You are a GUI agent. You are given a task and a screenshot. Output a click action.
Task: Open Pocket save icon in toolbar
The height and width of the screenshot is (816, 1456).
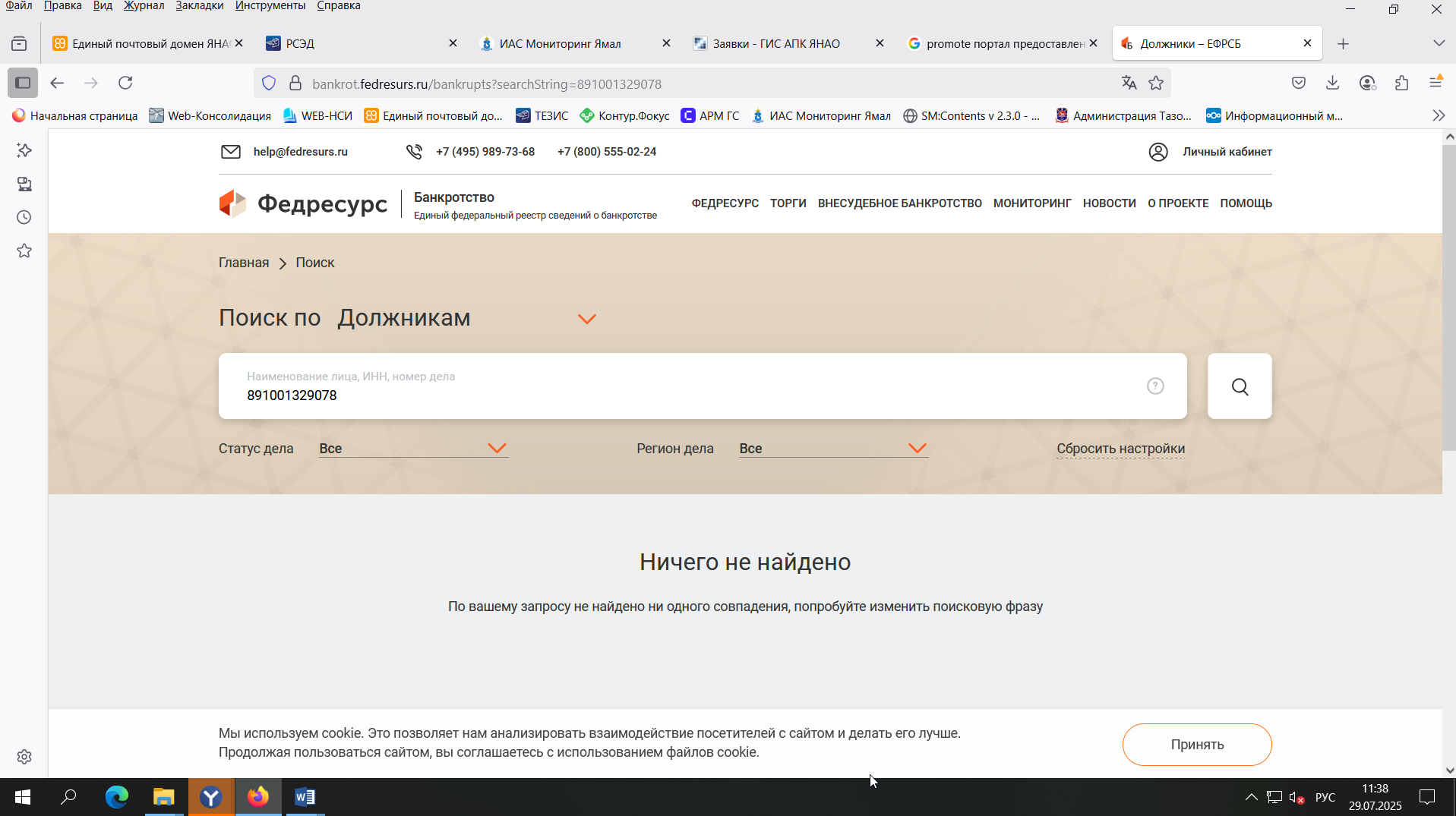(x=1299, y=83)
